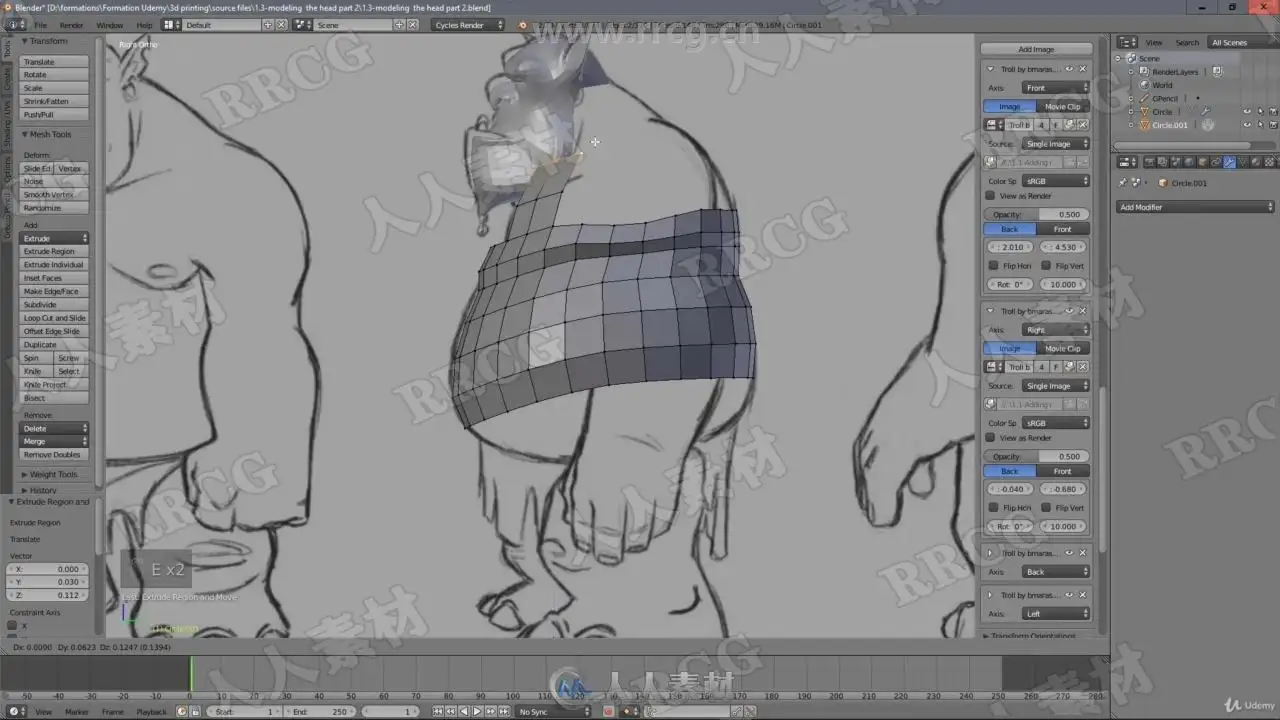
Task: Open the Add Modifier dropdown
Action: pyautogui.click(x=1197, y=207)
